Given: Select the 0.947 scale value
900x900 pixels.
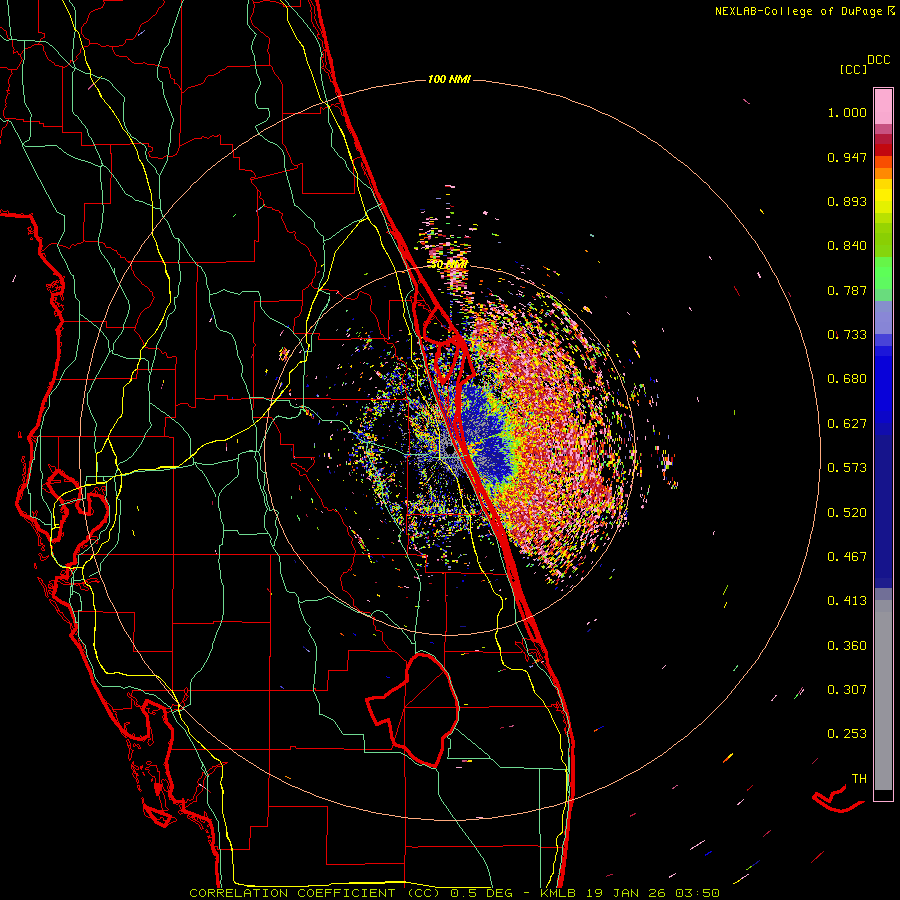Looking at the screenshot, I should (847, 157).
